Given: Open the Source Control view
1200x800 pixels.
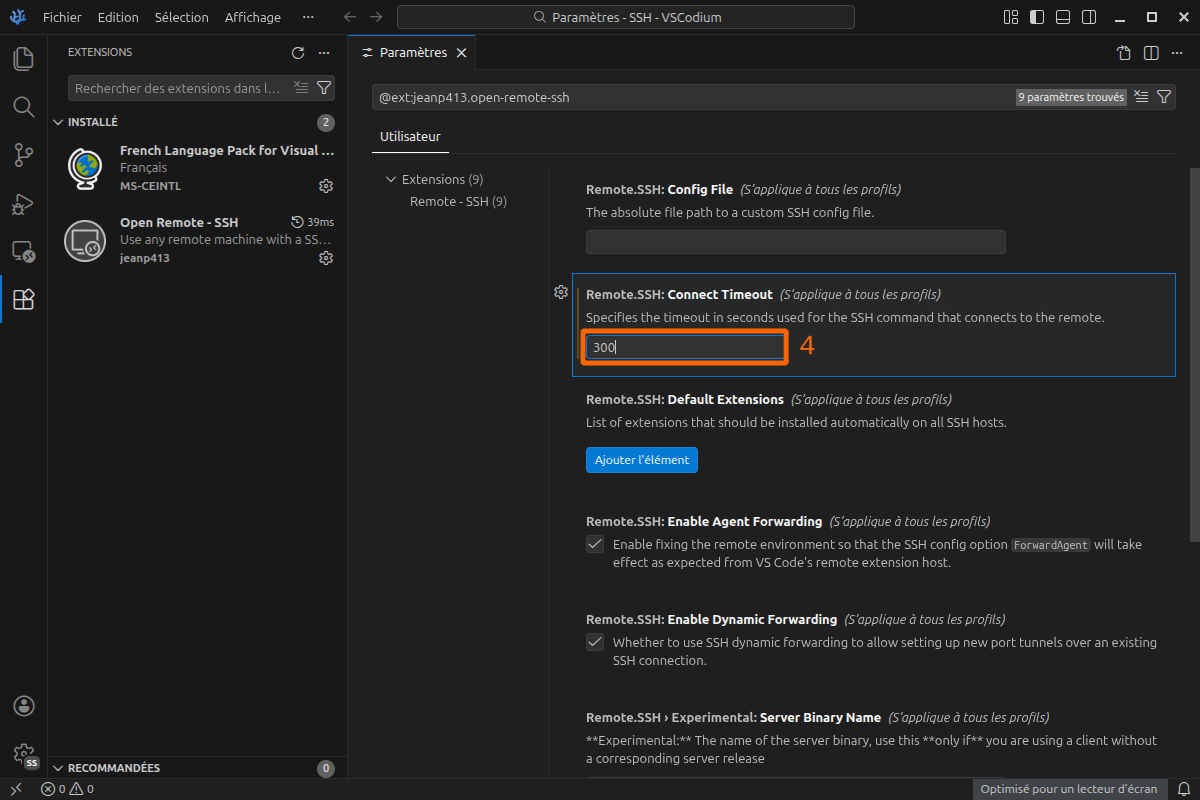Looking at the screenshot, I should click(23, 154).
